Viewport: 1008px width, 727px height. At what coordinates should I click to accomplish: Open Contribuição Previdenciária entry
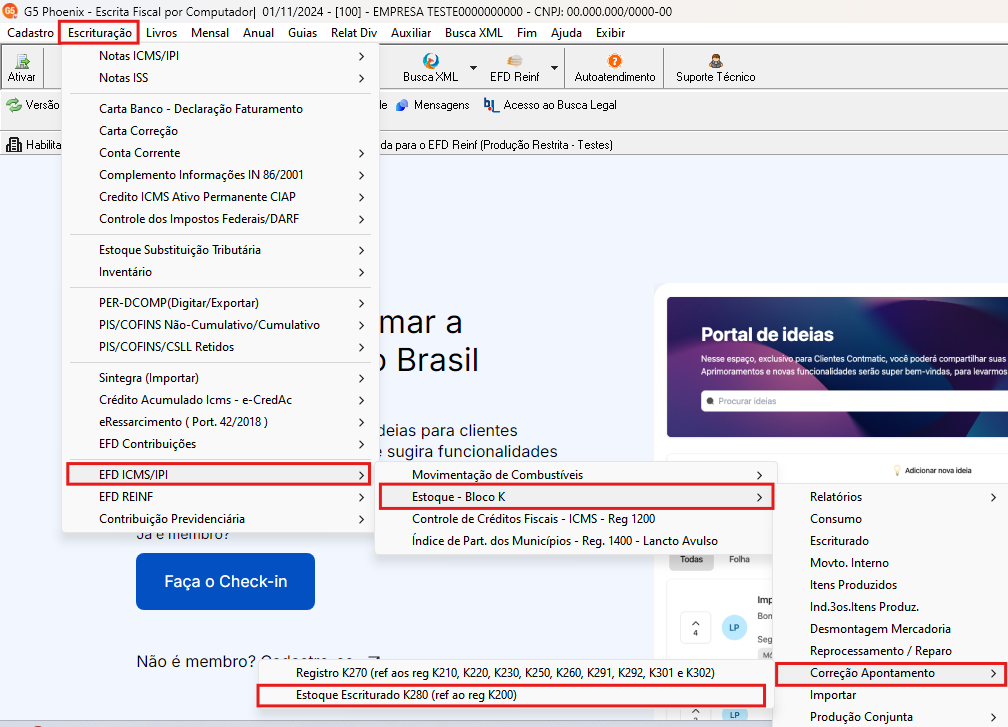219,519
